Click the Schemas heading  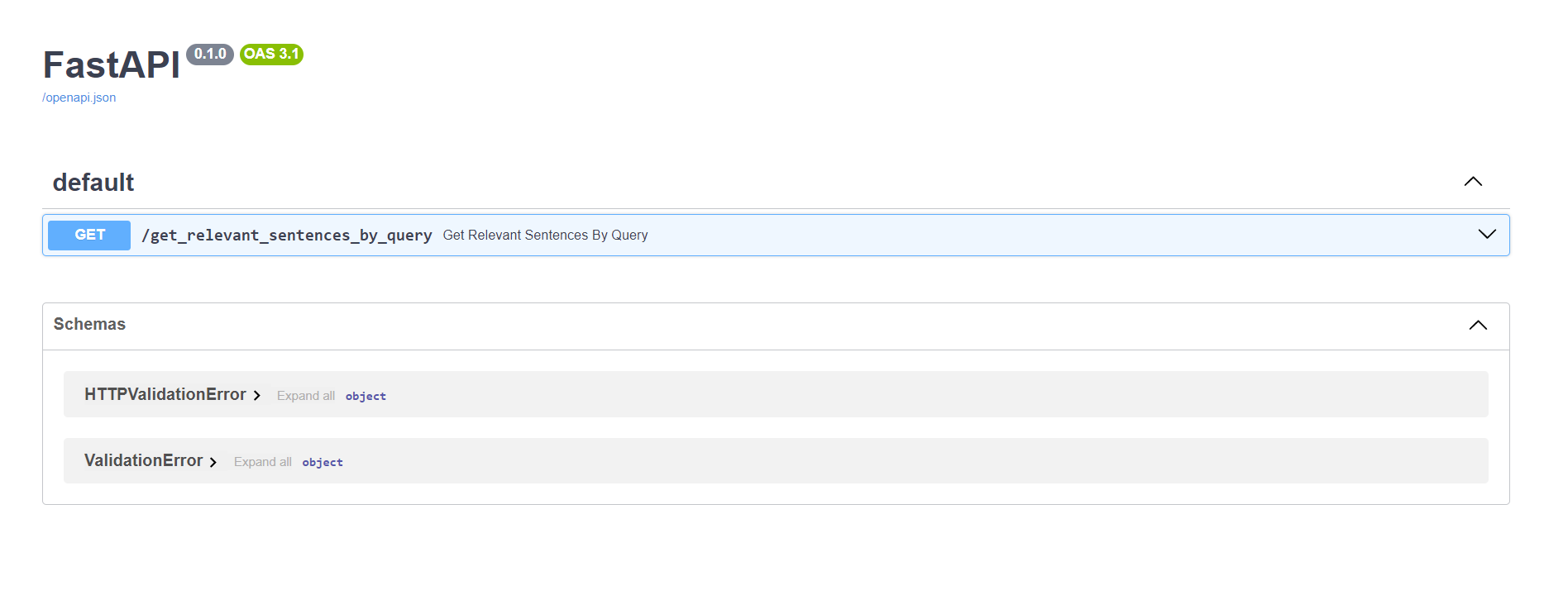tap(89, 325)
